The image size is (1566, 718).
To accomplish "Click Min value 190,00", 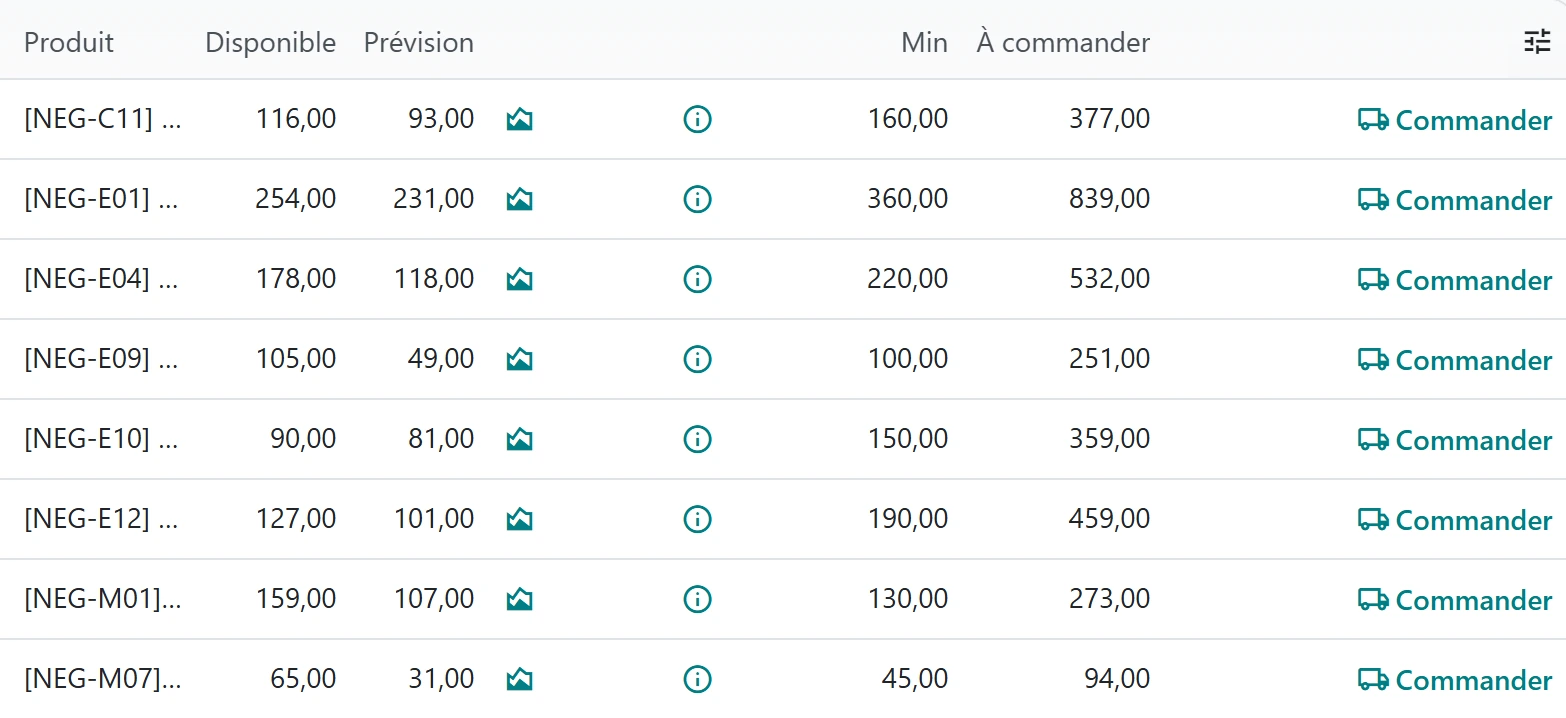I will pyautogui.click(x=907, y=519).
